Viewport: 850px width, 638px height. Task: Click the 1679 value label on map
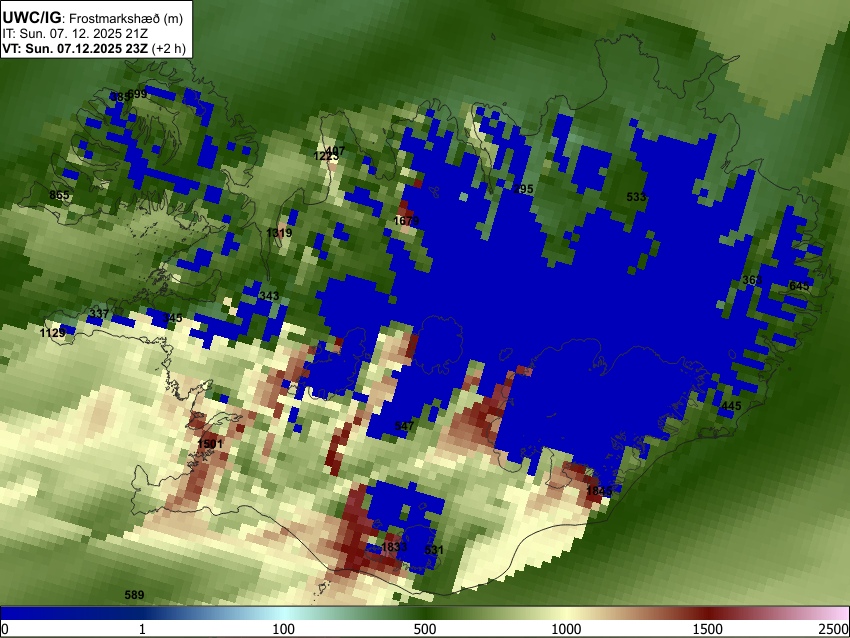(406, 221)
